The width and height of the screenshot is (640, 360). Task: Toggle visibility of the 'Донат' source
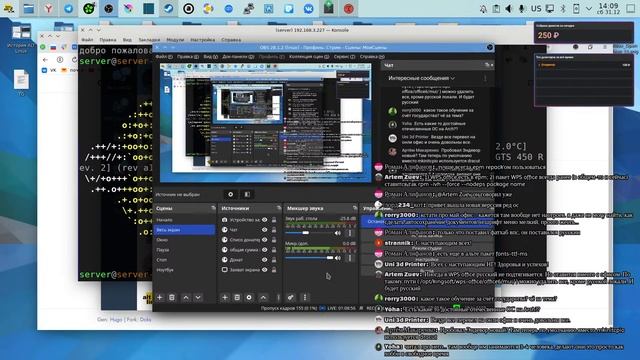click(264, 260)
